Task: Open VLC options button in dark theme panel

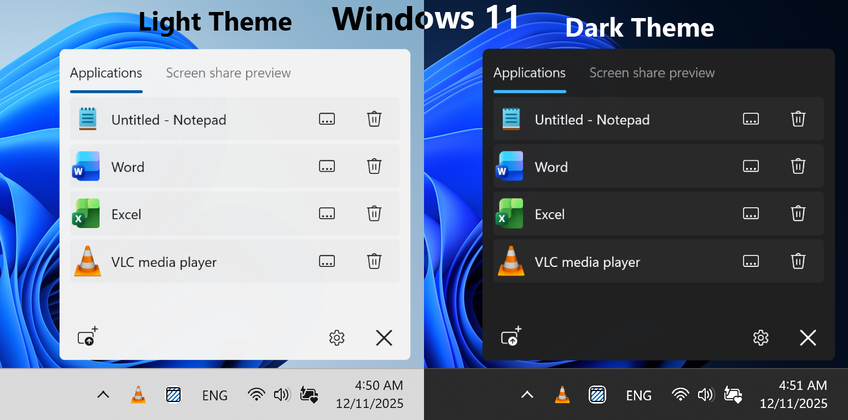Action: click(x=750, y=261)
